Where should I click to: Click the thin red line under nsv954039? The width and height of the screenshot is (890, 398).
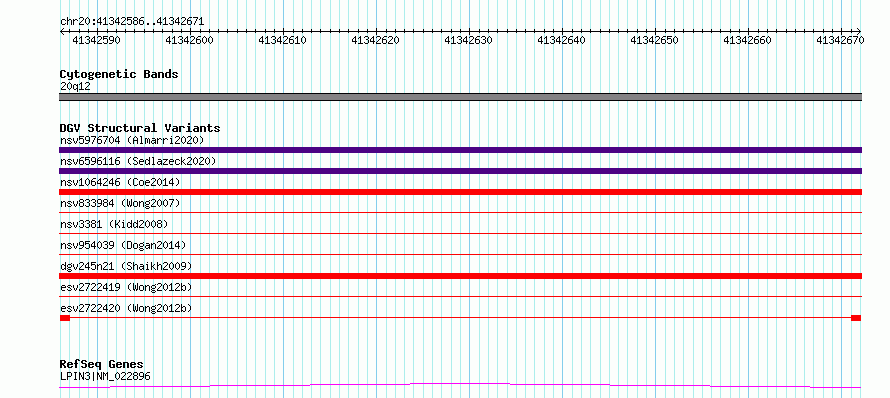click(x=460, y=254)
